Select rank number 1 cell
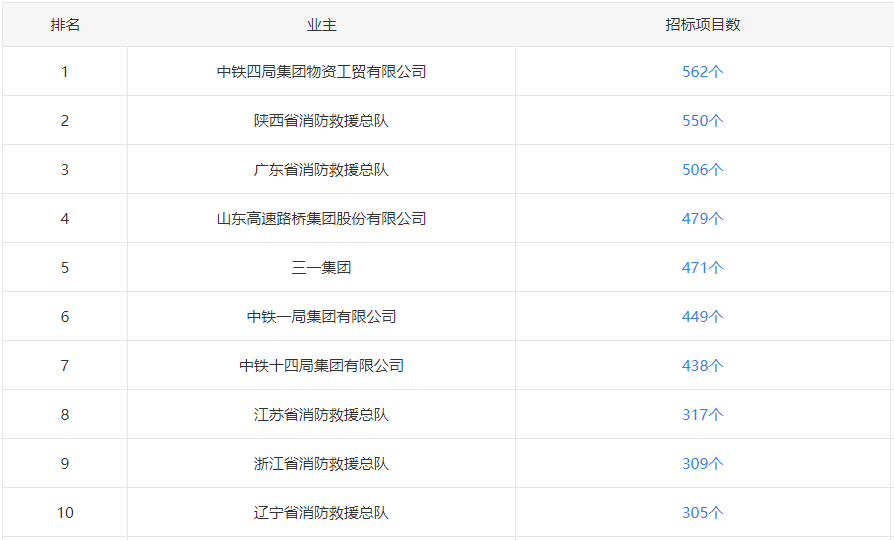 pyautogui.click(x=65, y=72)
